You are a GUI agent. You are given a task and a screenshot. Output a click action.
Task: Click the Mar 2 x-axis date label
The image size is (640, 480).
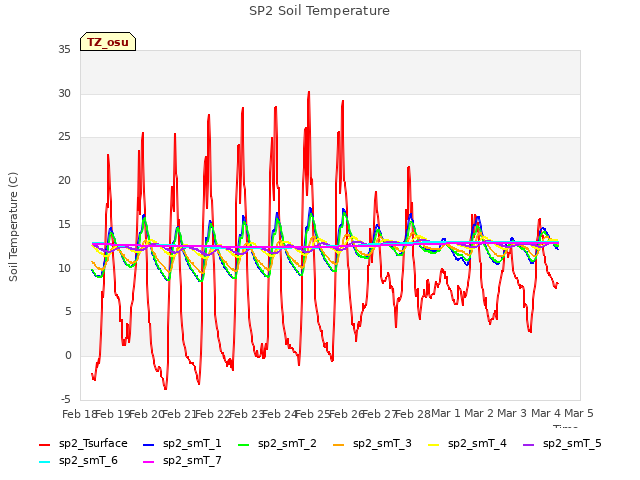(479, 413)
